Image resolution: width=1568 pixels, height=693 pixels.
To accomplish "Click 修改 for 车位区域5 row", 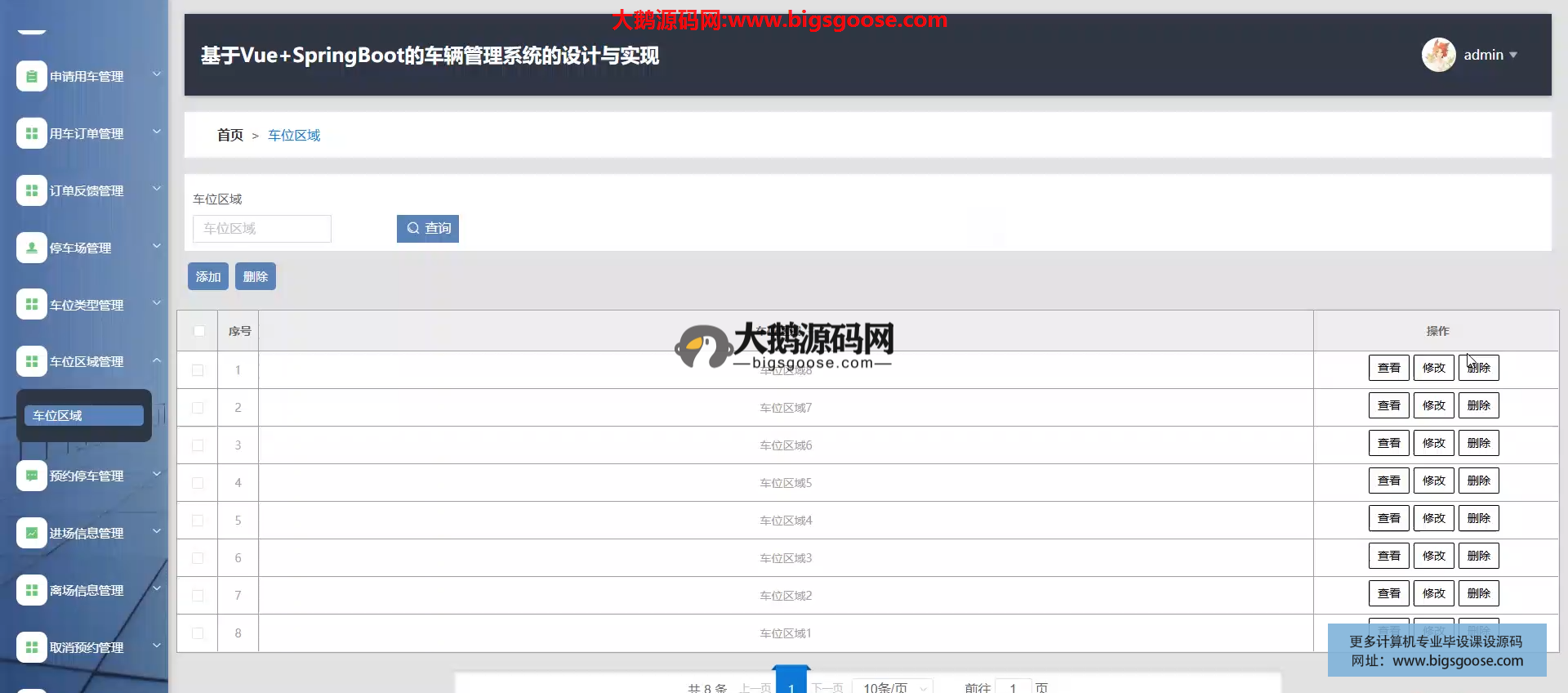I will [1433, 481].
